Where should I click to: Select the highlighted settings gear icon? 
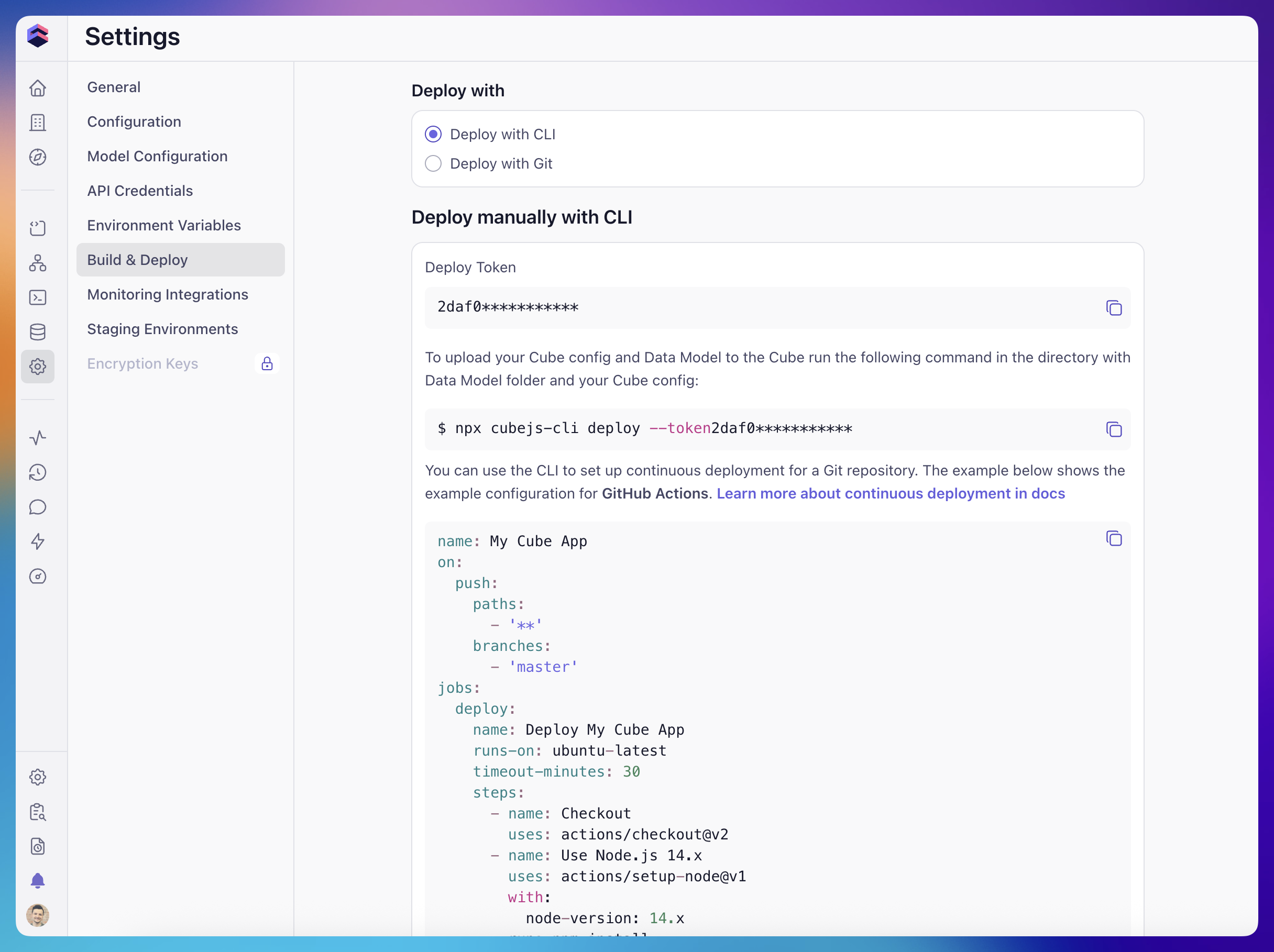click(x=38, y=367)
